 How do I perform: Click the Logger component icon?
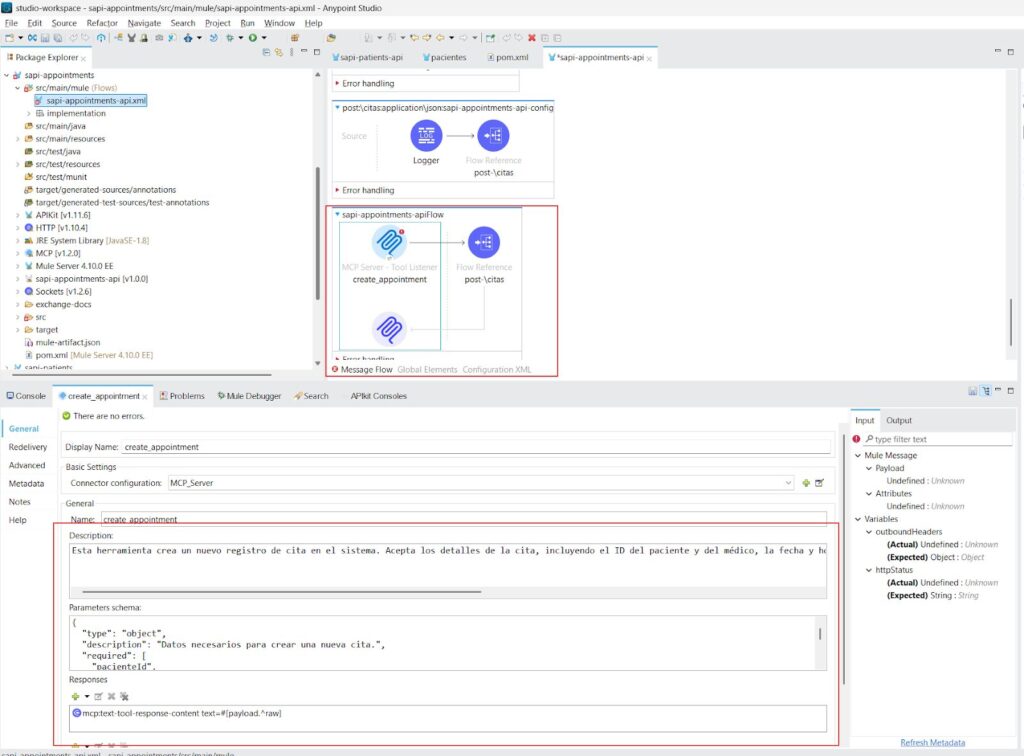[426, 135]
